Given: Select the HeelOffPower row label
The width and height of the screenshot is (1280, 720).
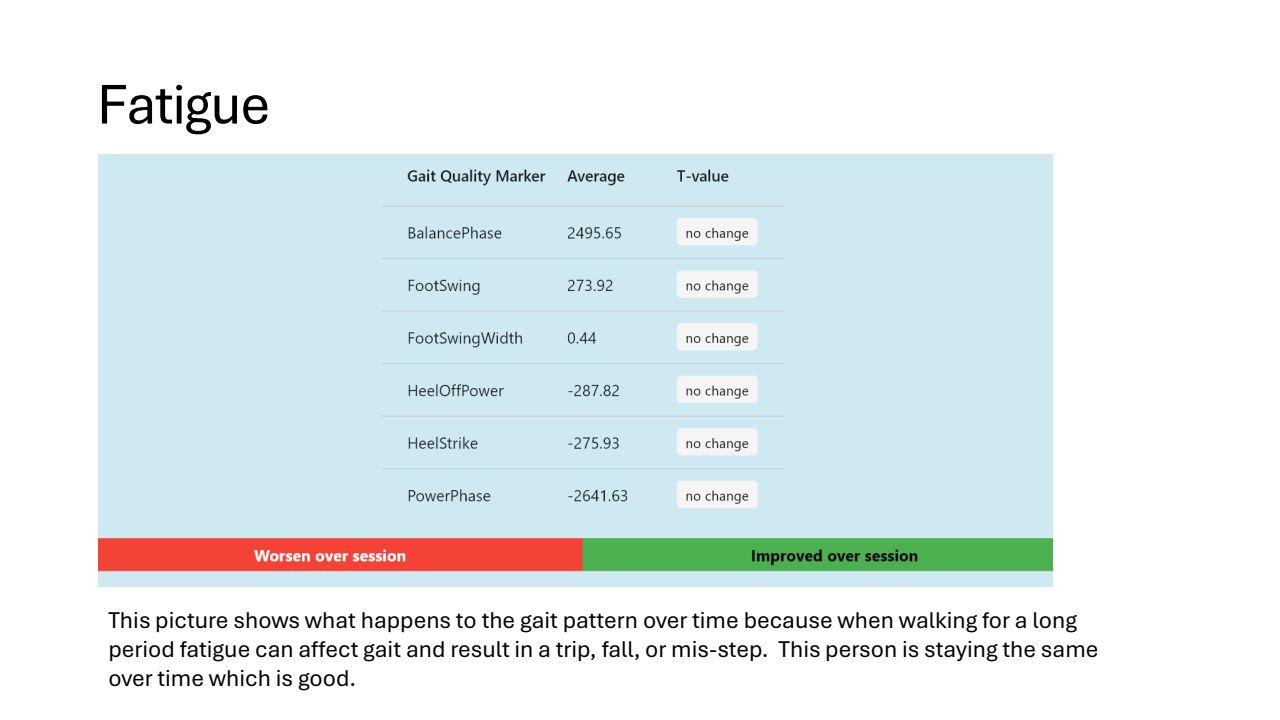Looking at the screenshot, I should tap(455, 391).
